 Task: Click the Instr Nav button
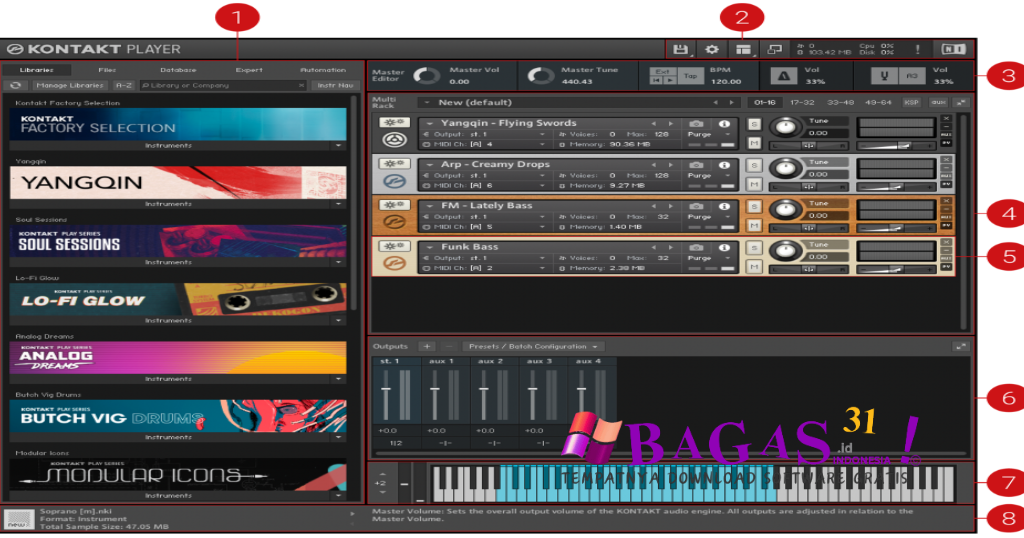tap(336, 86)
